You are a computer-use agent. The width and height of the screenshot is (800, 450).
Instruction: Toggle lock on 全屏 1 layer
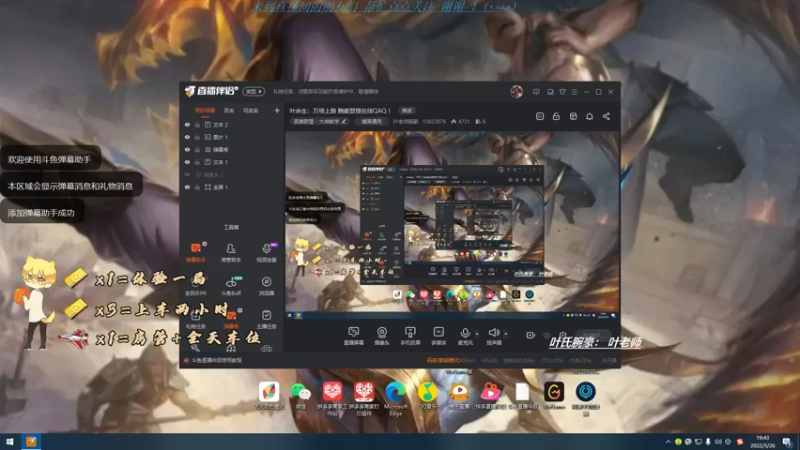[197, 187]
